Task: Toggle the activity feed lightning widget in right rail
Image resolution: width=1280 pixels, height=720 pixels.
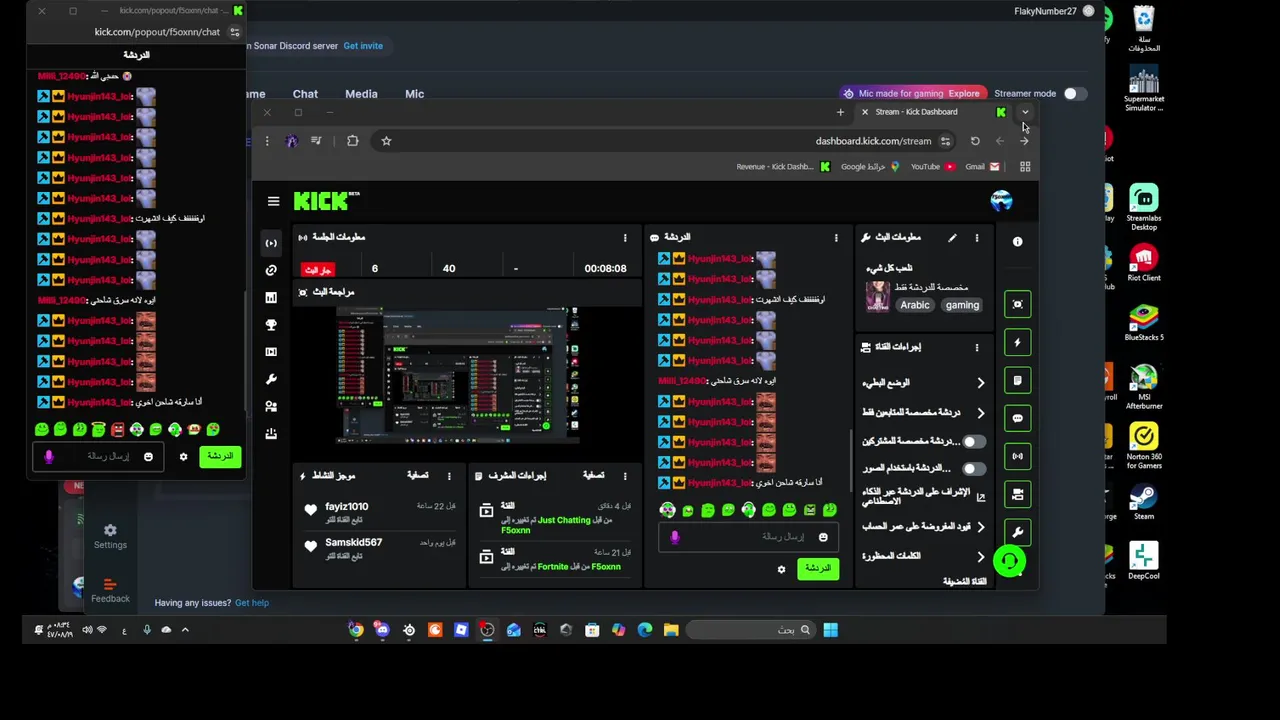Action: point(1017,342)
